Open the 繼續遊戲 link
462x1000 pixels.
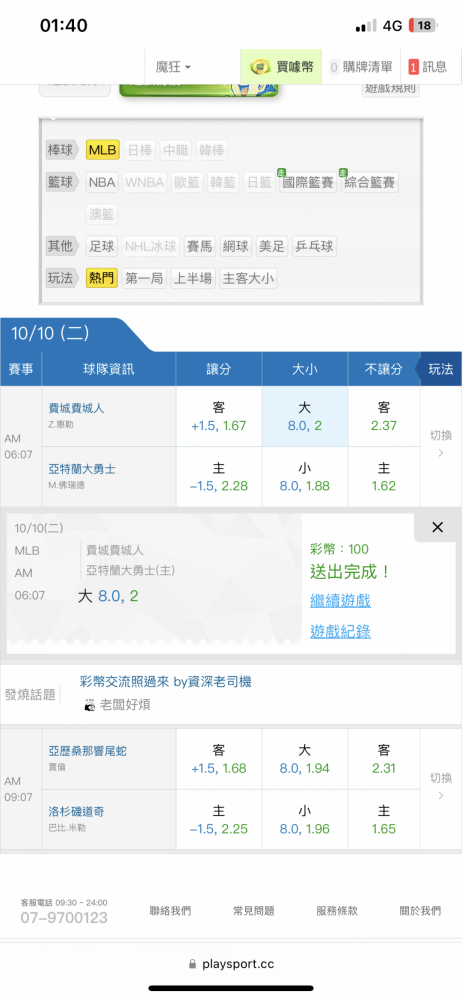coord(340,600)
